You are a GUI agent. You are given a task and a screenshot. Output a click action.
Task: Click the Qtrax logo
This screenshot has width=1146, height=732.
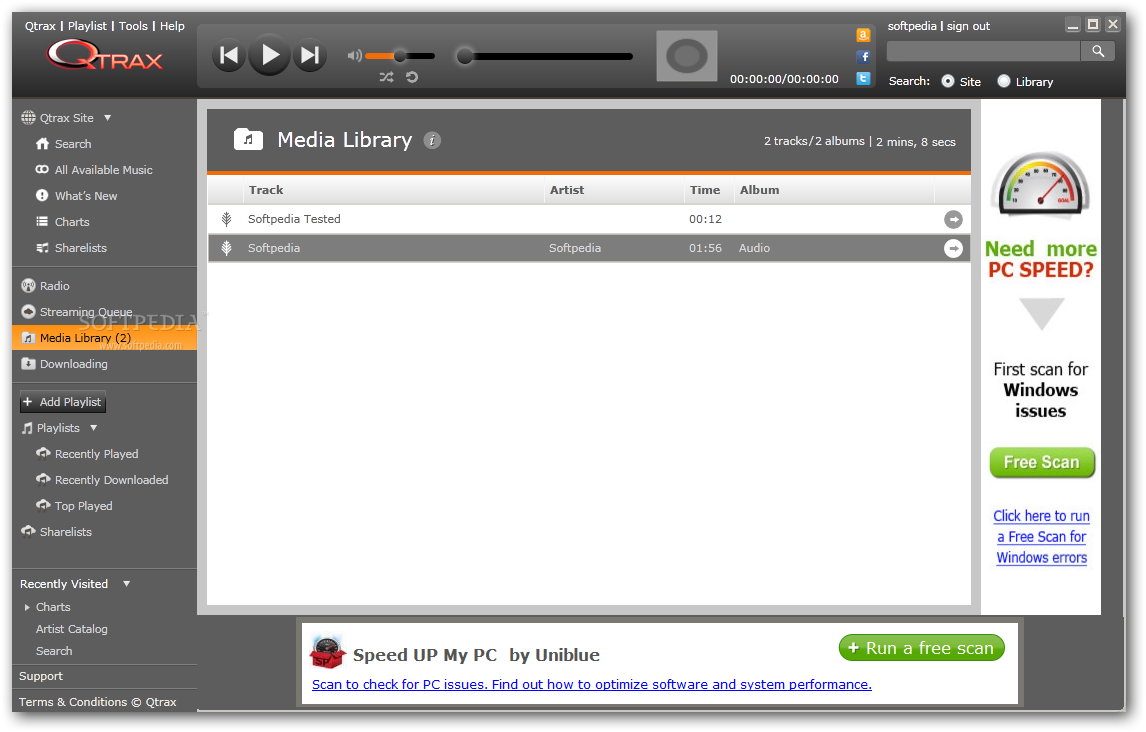(x=105, y=56)
